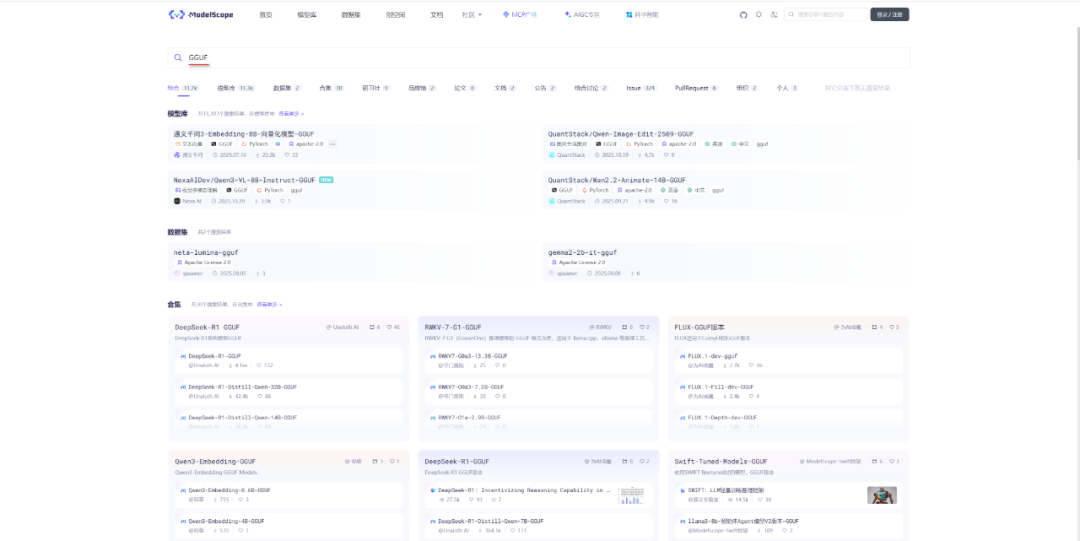Open the FLUX-GGUF版本 collection title
Screen dimensions: 1080x541
click(698, 327)
